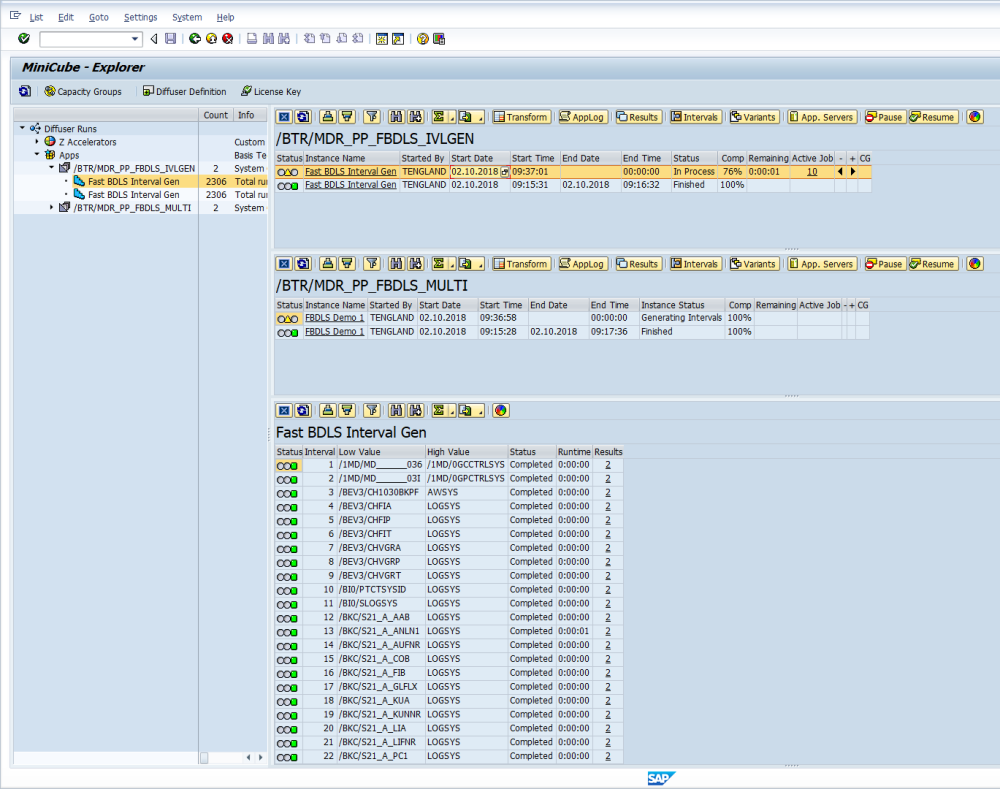Click the Customize Local Layout monitor icon
The width and height of the screenshot is (1000, 789).
439,39
